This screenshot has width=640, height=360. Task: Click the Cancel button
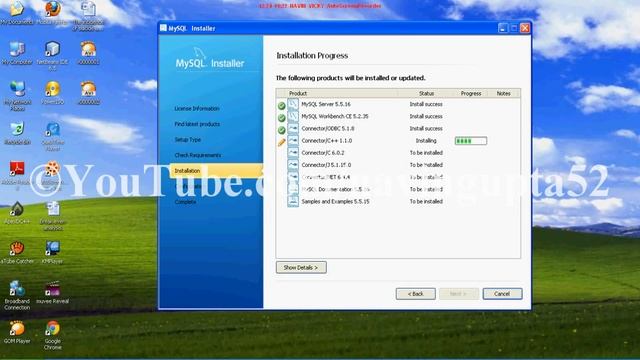[502, 294]
